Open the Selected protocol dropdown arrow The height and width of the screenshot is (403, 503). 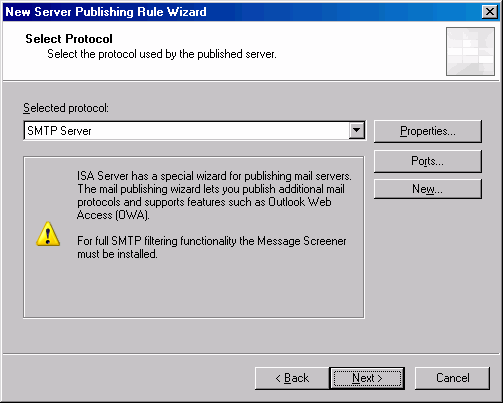(x=357, y=130)
